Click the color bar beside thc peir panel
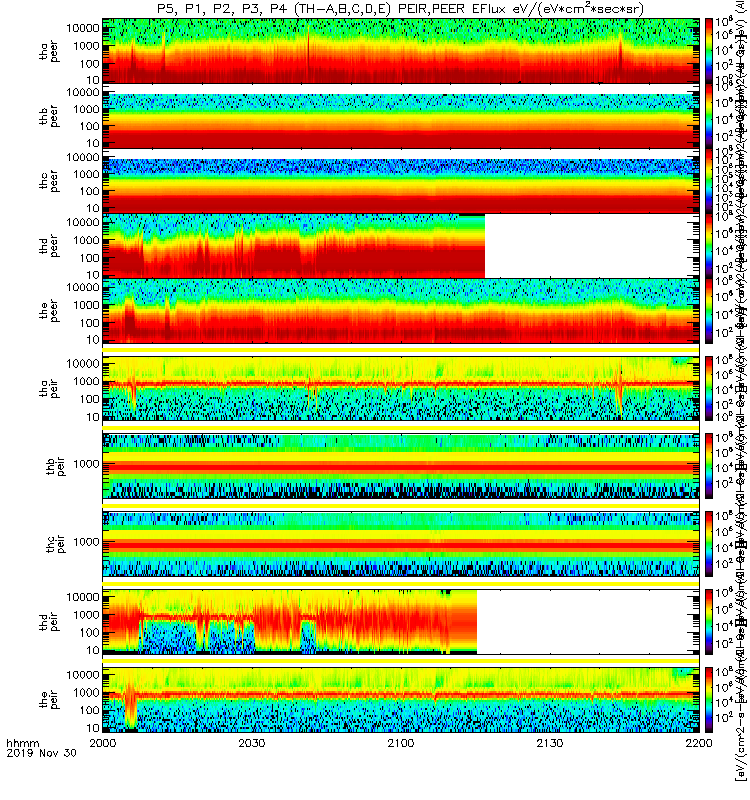This screenshot has height=800, width=750. click(709, 544)
